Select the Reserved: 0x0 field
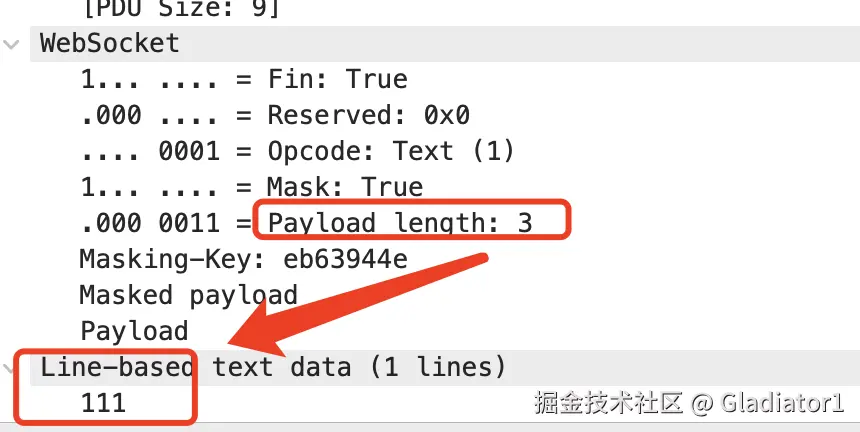The width and height of the screenshot is (860, 432). click(275, 116)
